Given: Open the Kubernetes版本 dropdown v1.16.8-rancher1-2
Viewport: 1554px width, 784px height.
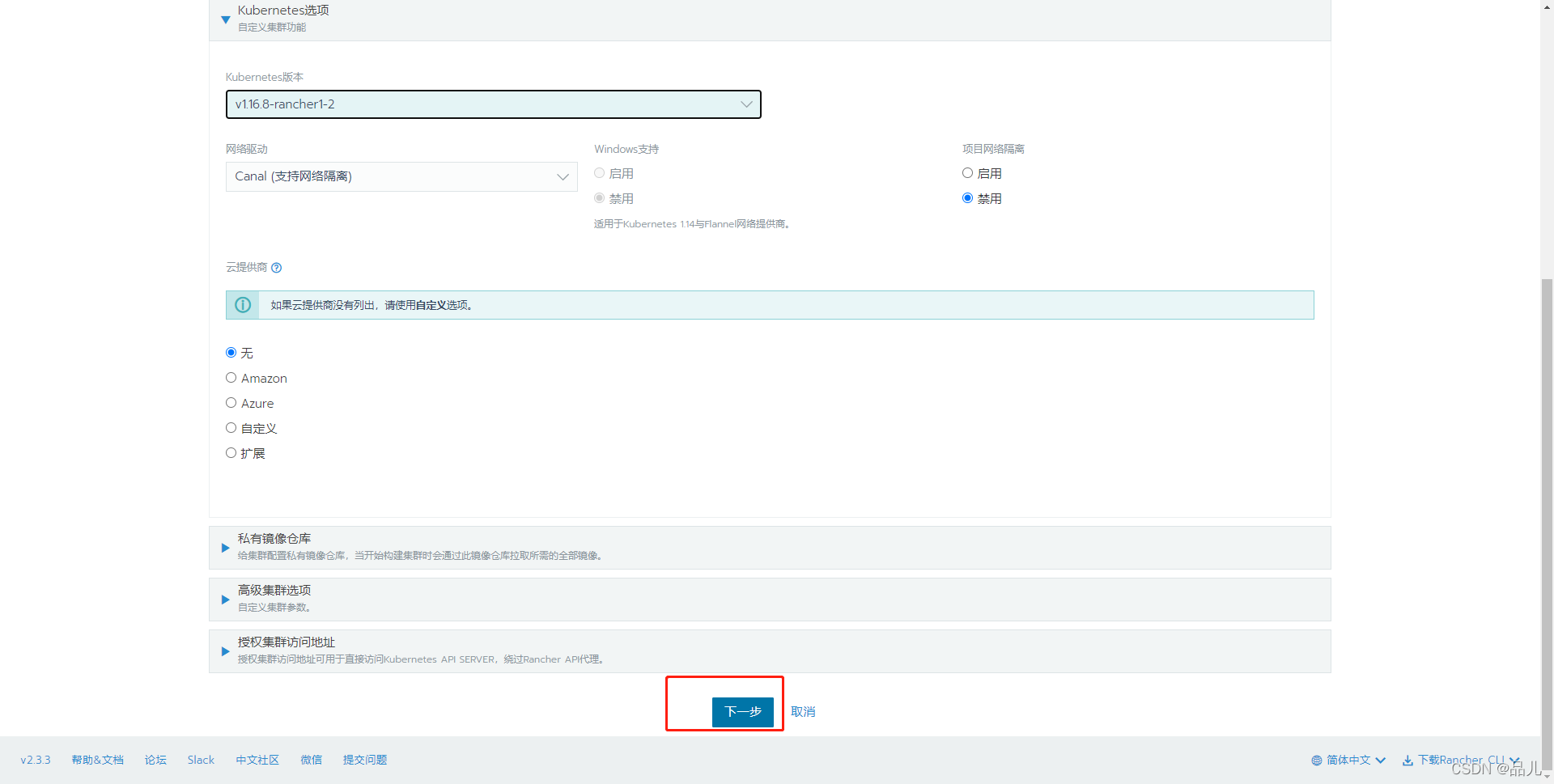Looking at the screenshot, I should 493,104.
